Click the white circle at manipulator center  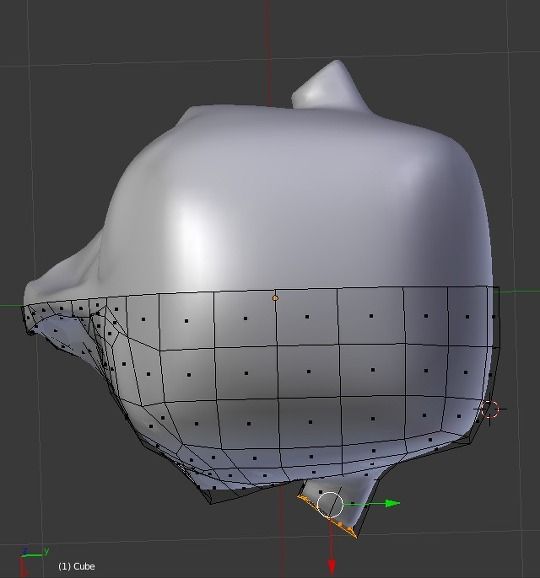coord(330,505)
